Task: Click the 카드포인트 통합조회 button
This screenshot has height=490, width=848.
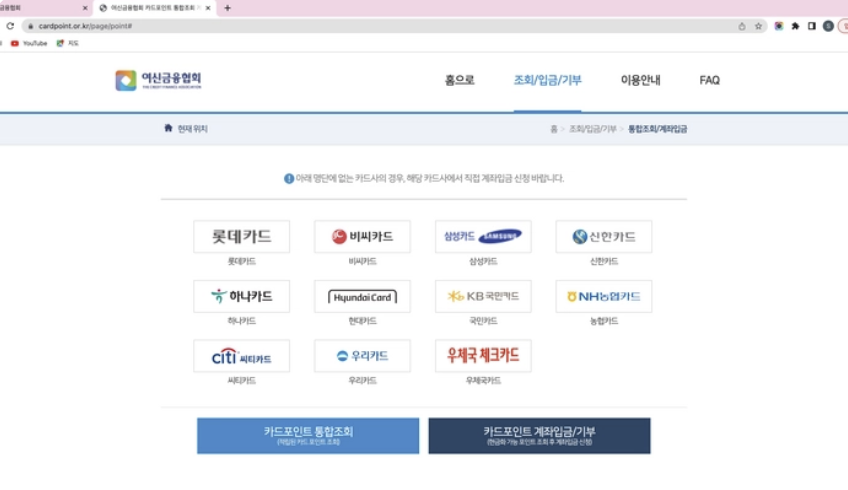Action: [308, 435]
